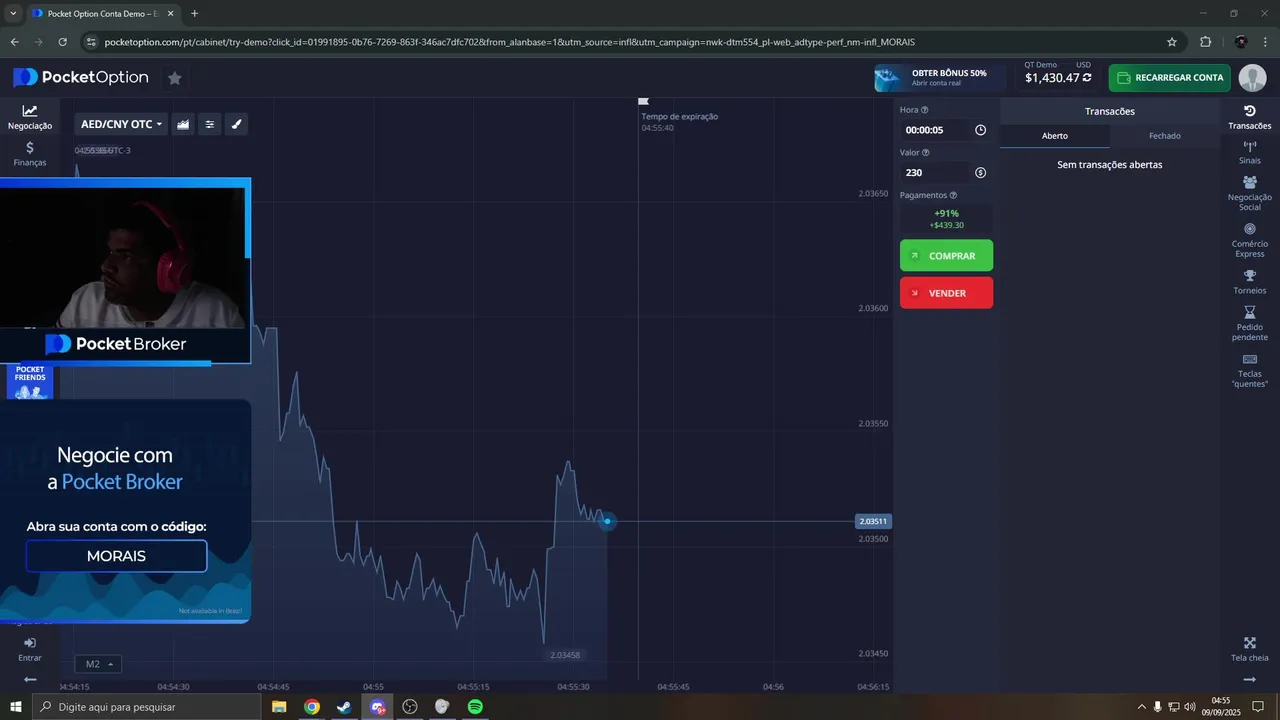Screen dimensions: 1280x720
Task: Select the drawing brush tool
Action: pyautogui.click(x=237, y=124)
